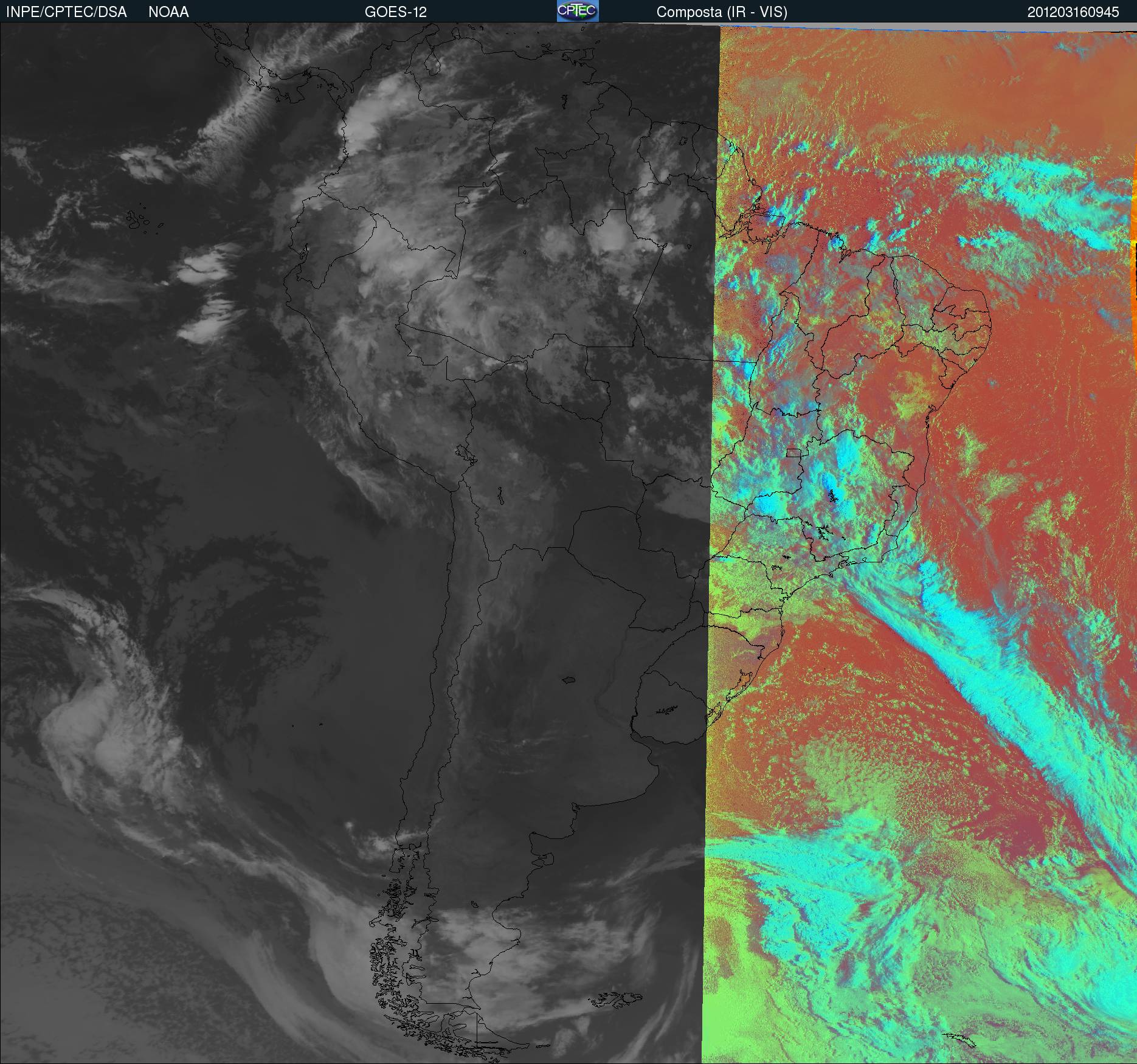This screenshot has height=1064, width=1137.
Task: Select the INPE/CPTEC/DSA header text
Action: (66, 12)
